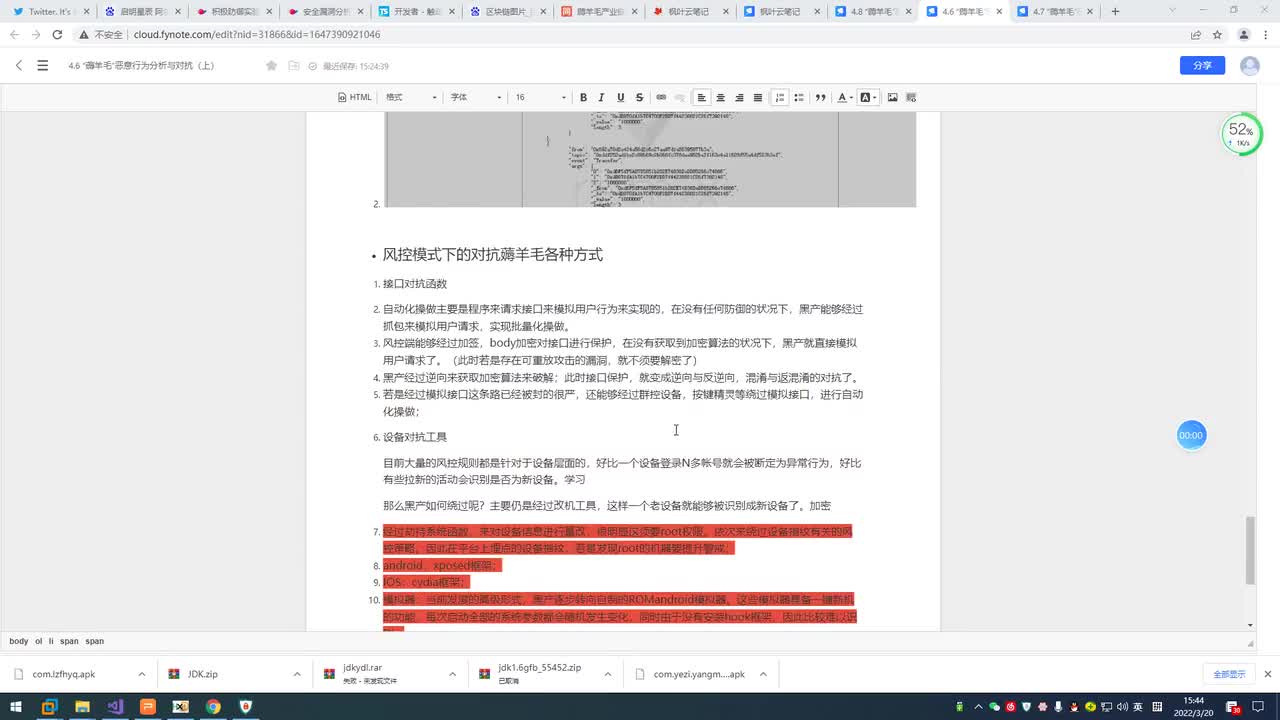Select 'ol' in element path bar

pyautogui.click(x=38, y=641)
